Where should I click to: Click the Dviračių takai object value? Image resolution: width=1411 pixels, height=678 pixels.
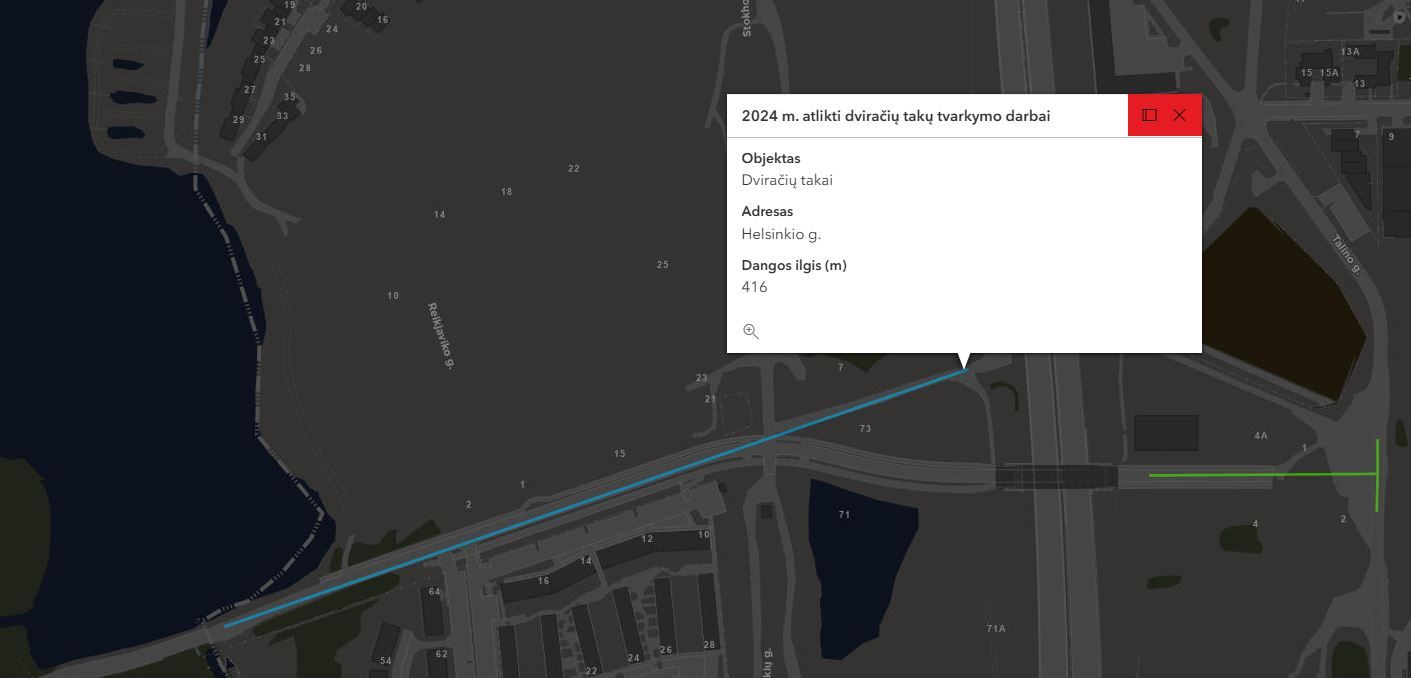pos(787,180)
